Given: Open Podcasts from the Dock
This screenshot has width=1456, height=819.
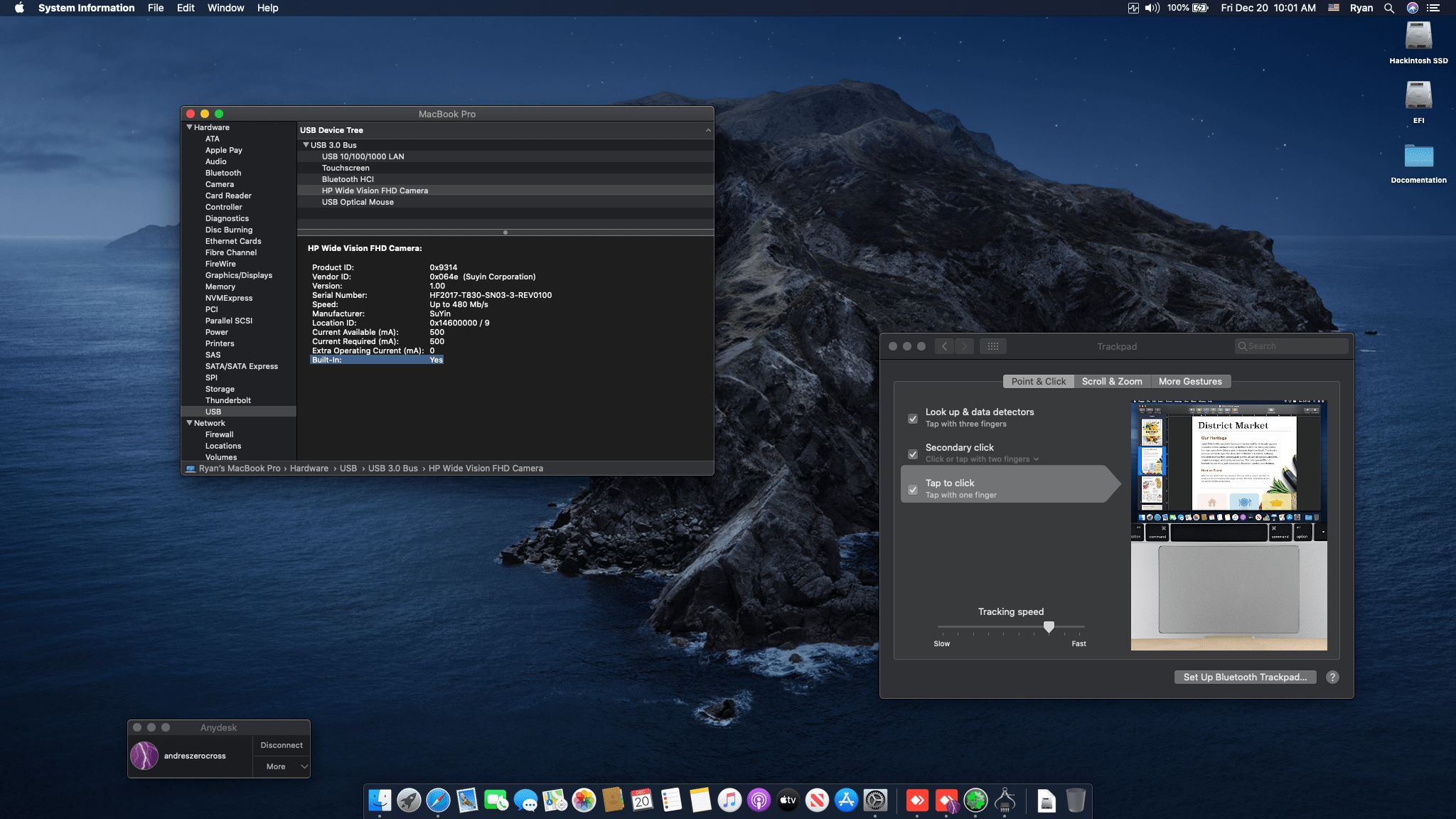Looking at the screenshot, I should click(759, 801).
